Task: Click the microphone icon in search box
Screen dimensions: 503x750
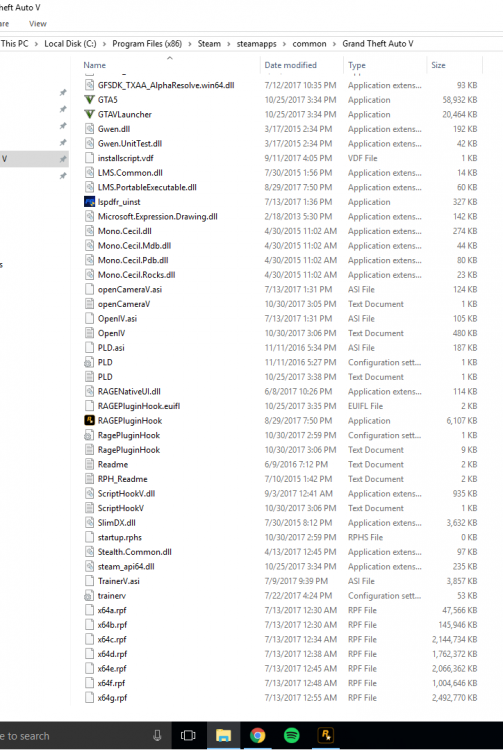Action: tap(157, 736)
